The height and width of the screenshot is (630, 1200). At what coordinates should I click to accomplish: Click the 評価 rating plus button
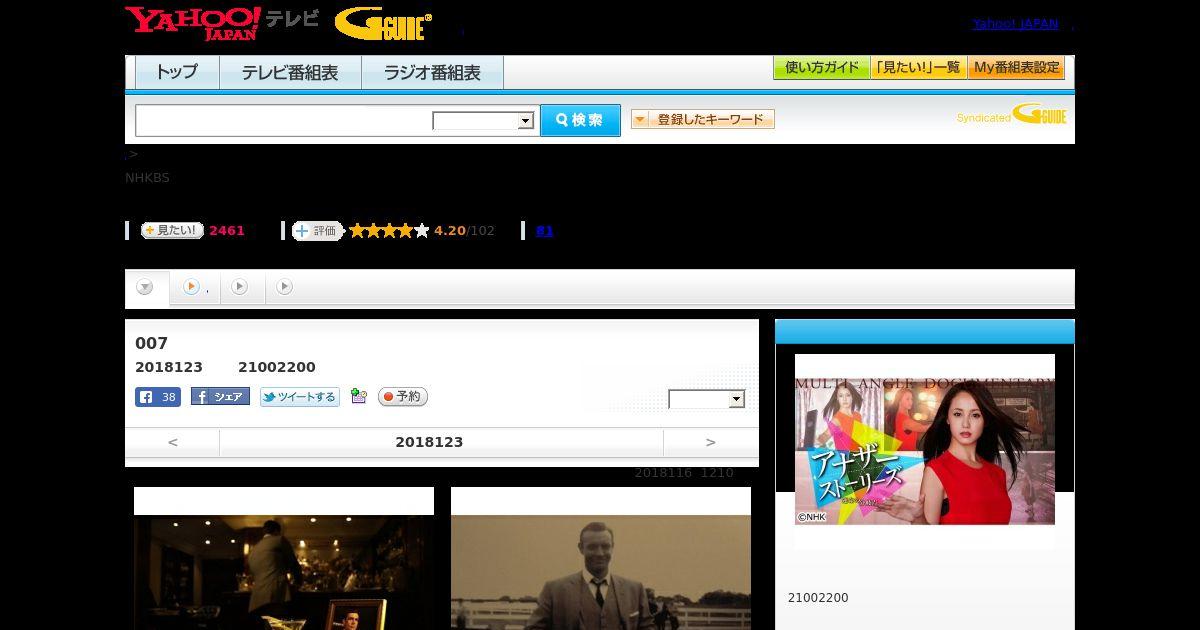317,231
